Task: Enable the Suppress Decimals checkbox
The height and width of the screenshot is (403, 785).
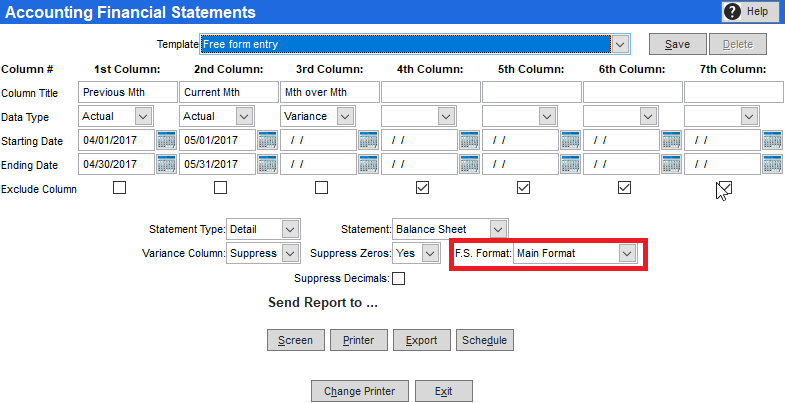Action: click(x=399, y=279)
